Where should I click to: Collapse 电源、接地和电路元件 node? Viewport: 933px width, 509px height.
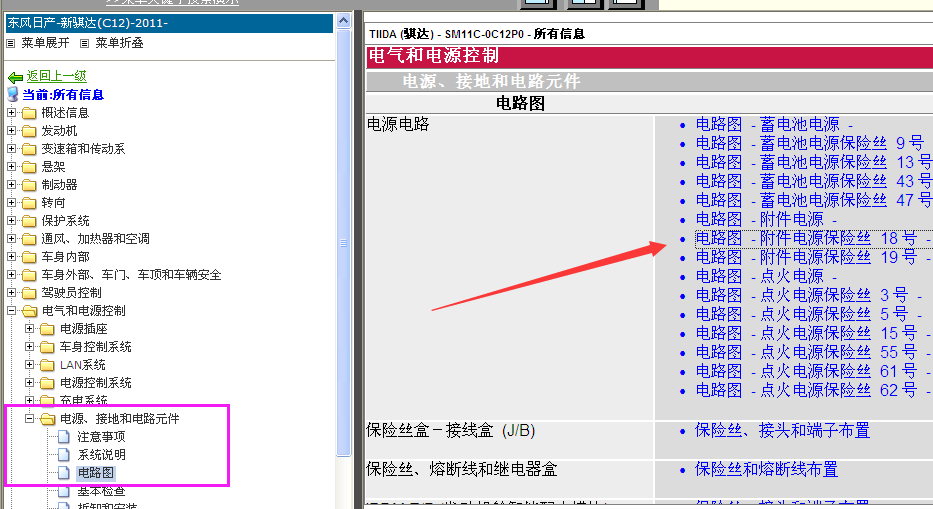click(x=29, y=418)
